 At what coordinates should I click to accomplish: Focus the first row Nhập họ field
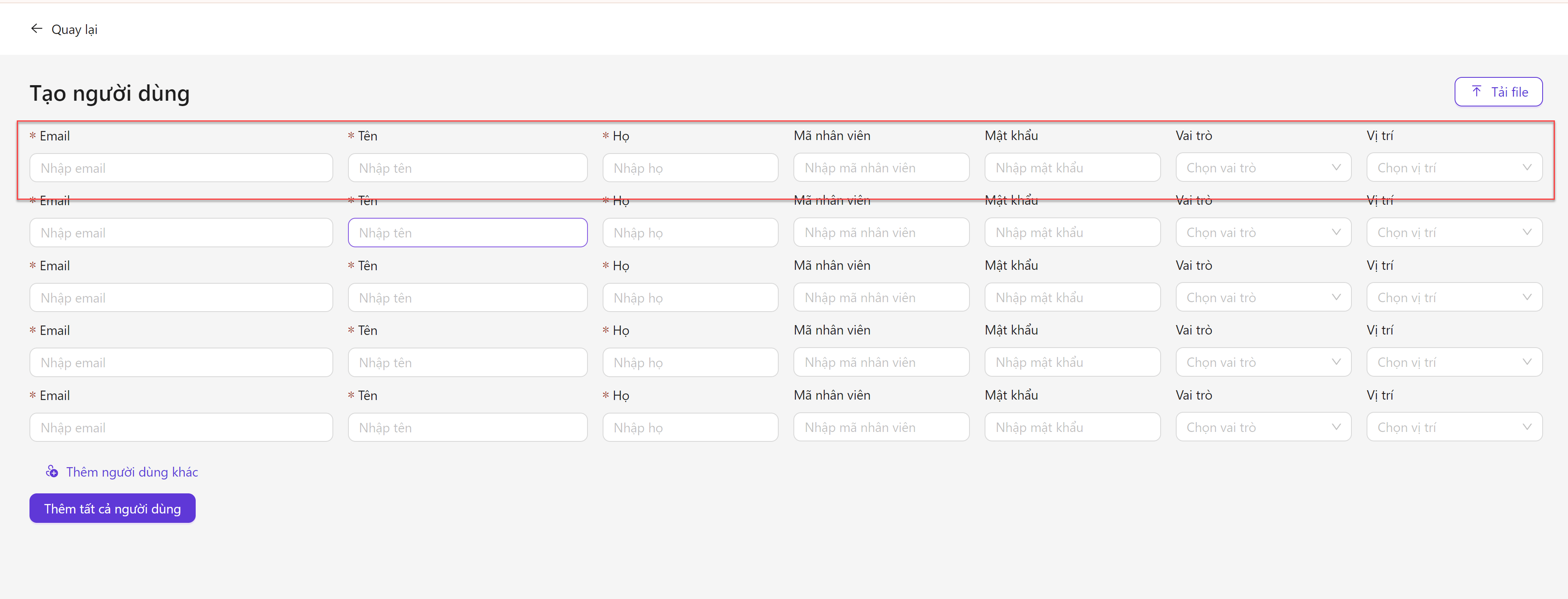690,167
